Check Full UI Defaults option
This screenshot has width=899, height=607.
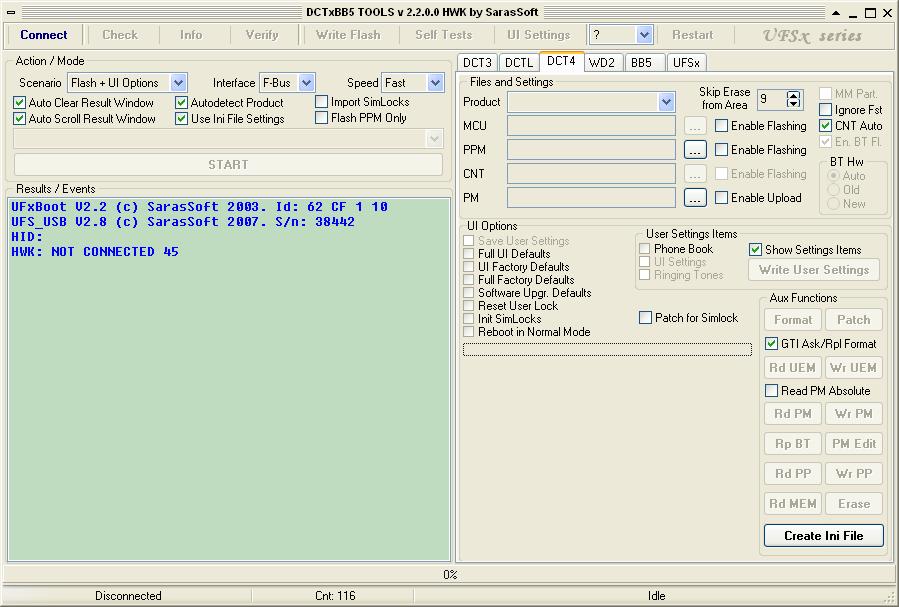(469, 254)
